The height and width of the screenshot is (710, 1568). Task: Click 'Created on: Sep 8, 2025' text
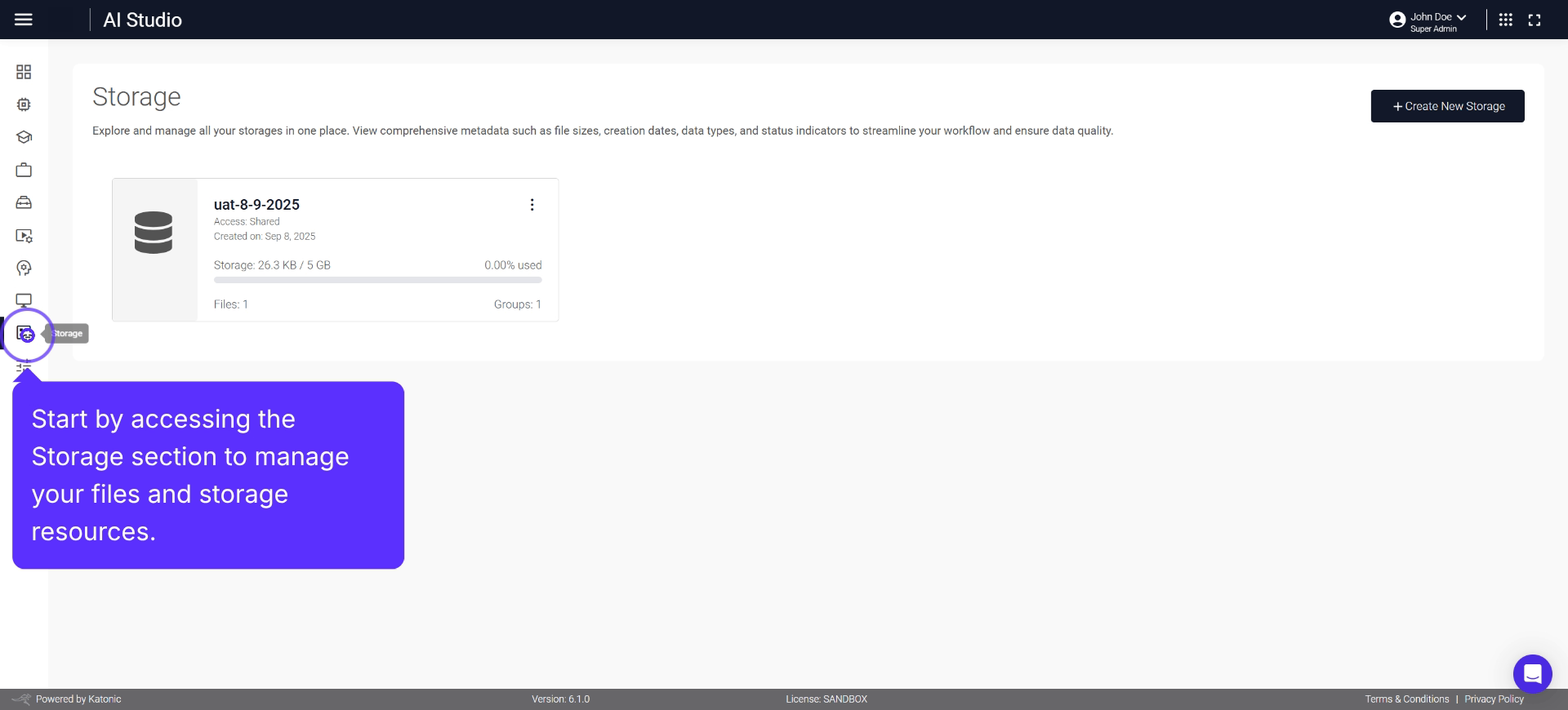coord(265,236)
